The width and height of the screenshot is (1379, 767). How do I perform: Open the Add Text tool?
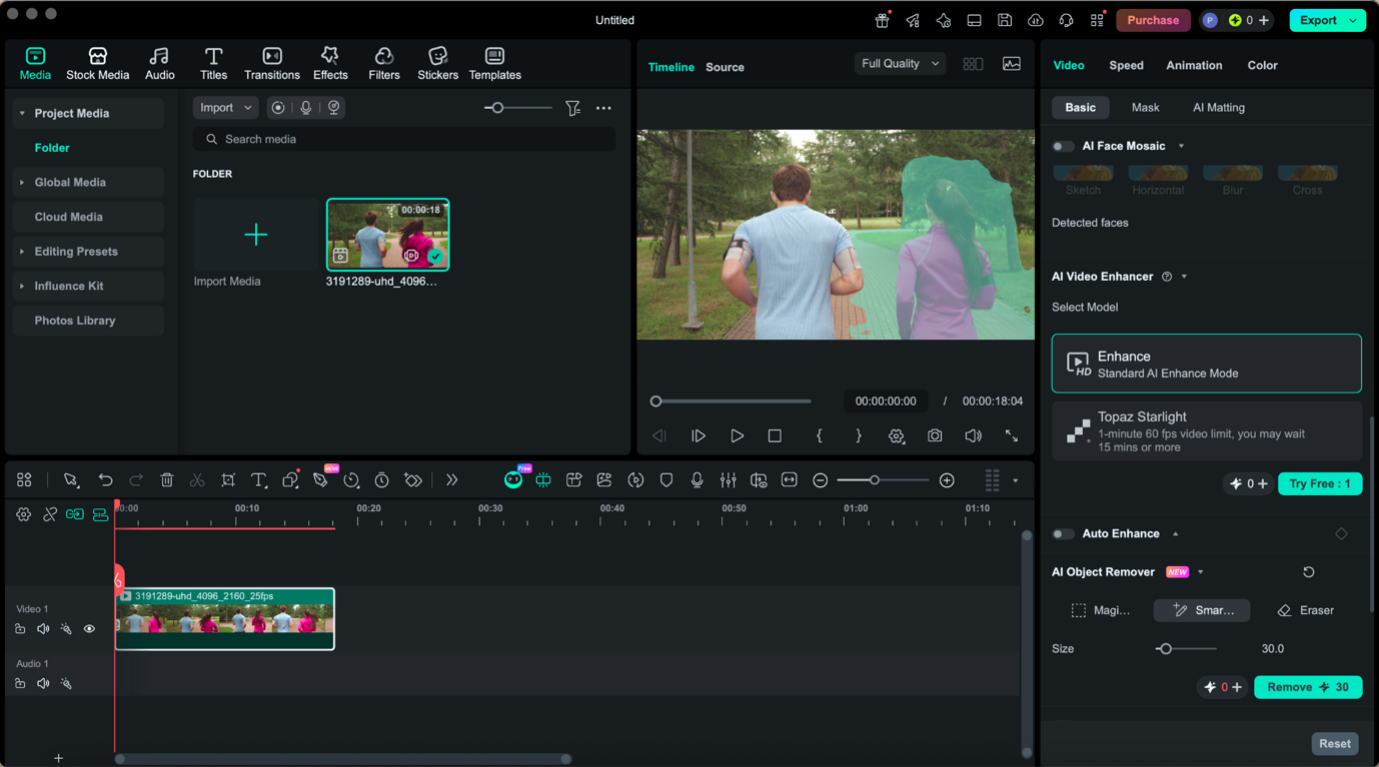259,480
